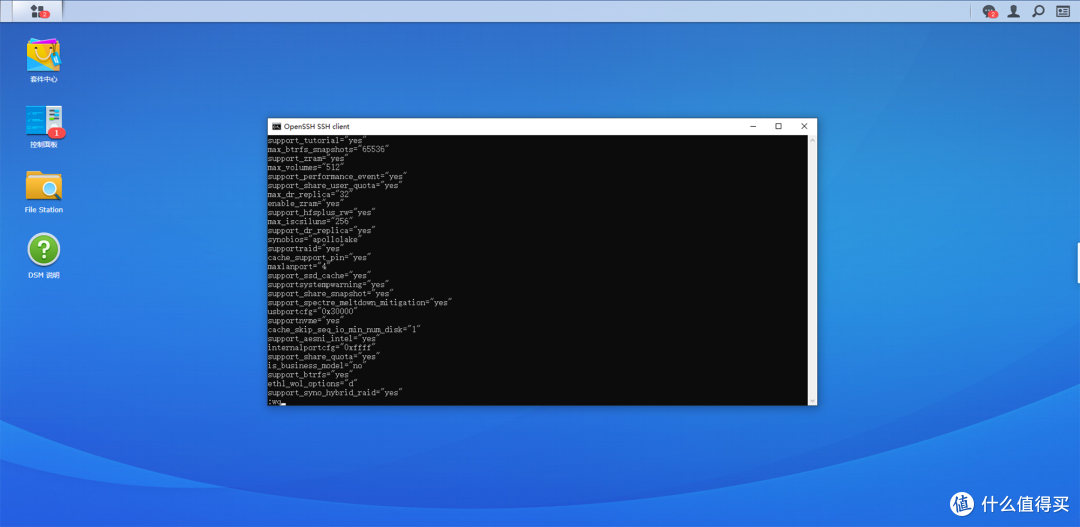Expand the handle on the right screen edge
1080x527 pixels.
pyautogui.click(x=1077, y=262)
